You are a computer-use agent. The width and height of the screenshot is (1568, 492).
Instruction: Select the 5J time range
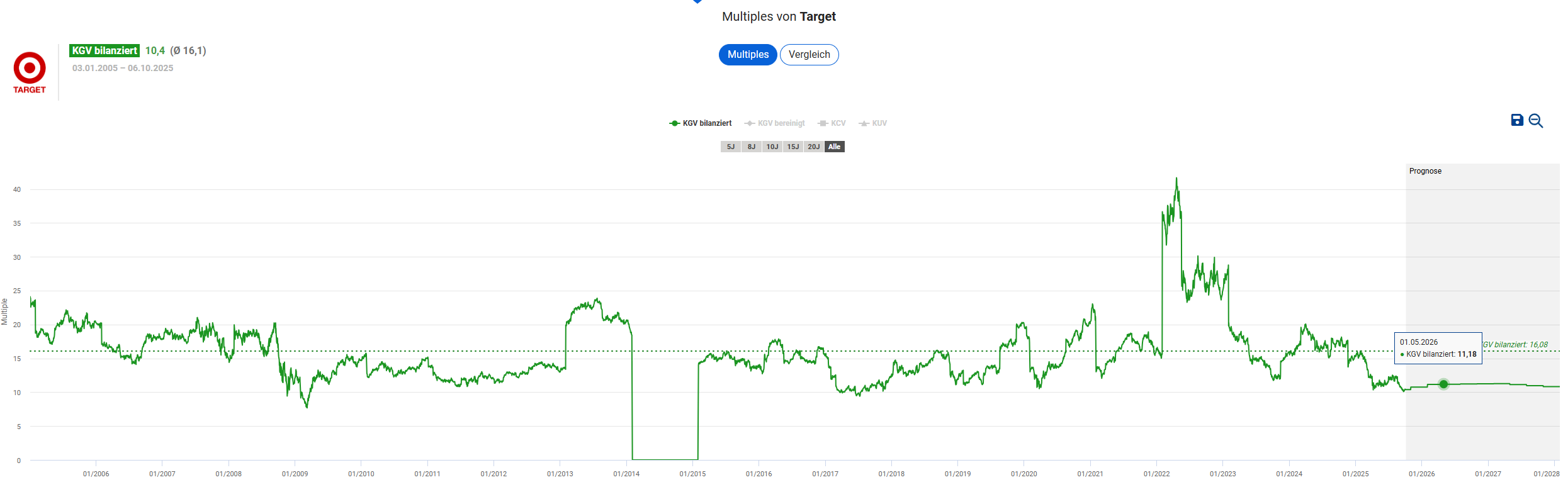(730, 147)
